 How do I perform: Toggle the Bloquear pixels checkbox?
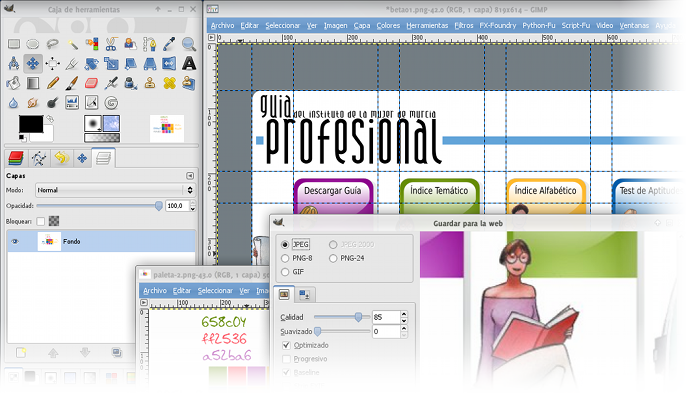pyautogui.click(x=41, y=221)
